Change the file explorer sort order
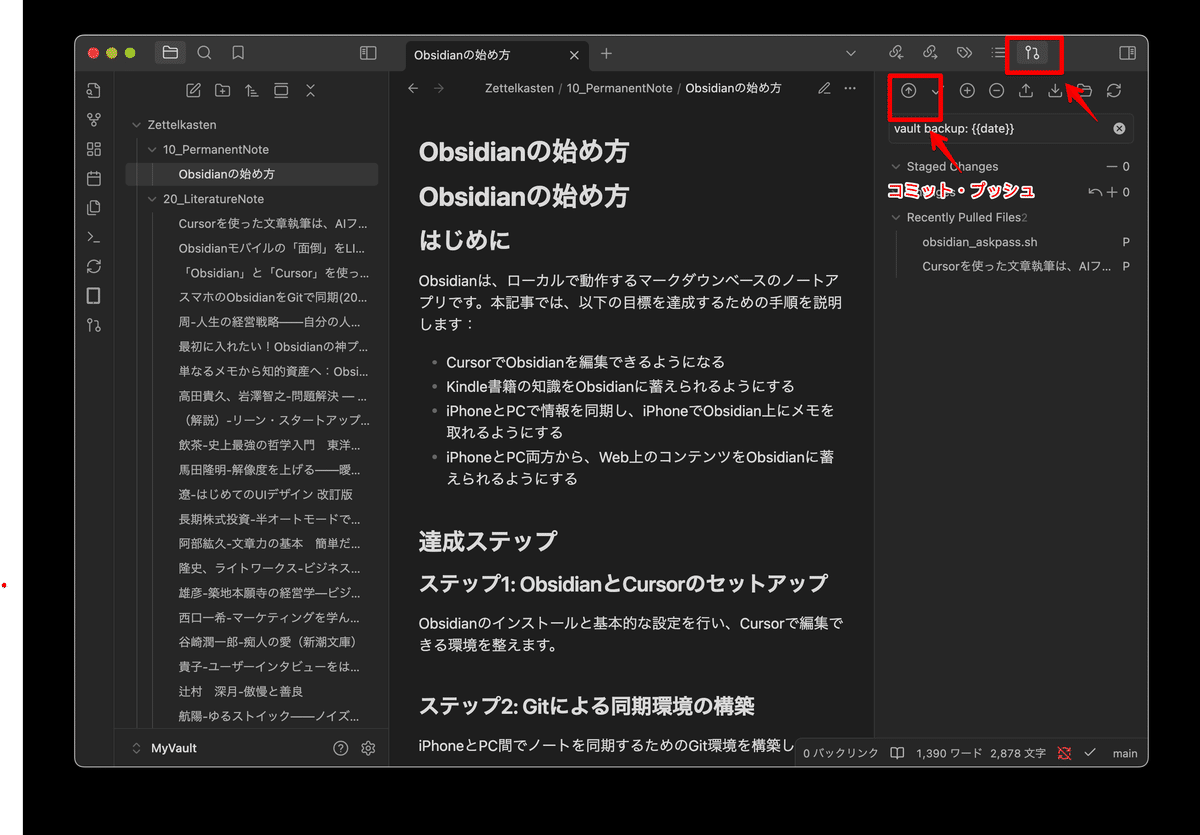Viewport: 1200px width, 835px height. click(x=252, y=91)
